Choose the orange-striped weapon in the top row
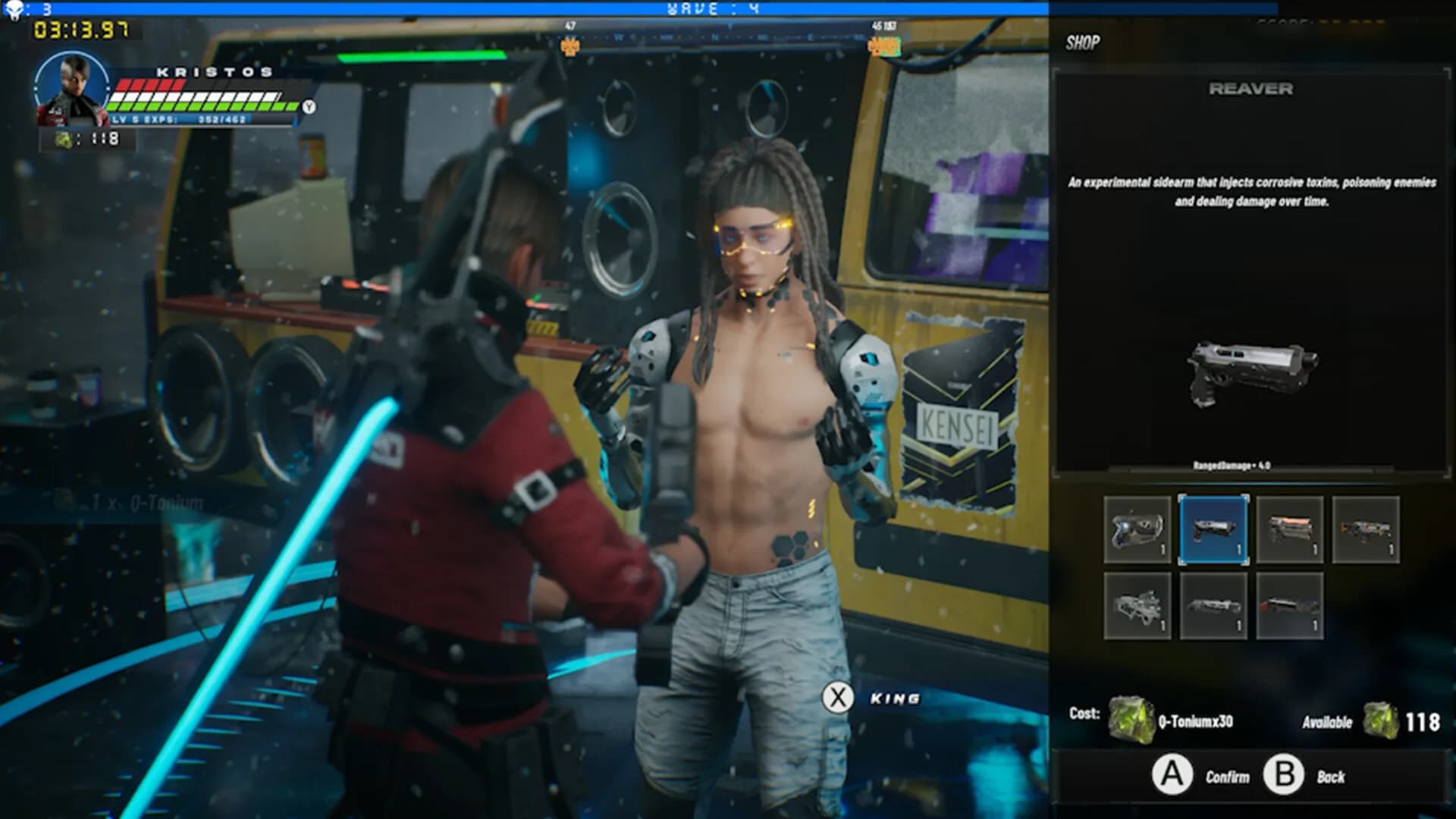This screenshot has width=1456, height=819. pyautogui.click(x=1290, y=530)
